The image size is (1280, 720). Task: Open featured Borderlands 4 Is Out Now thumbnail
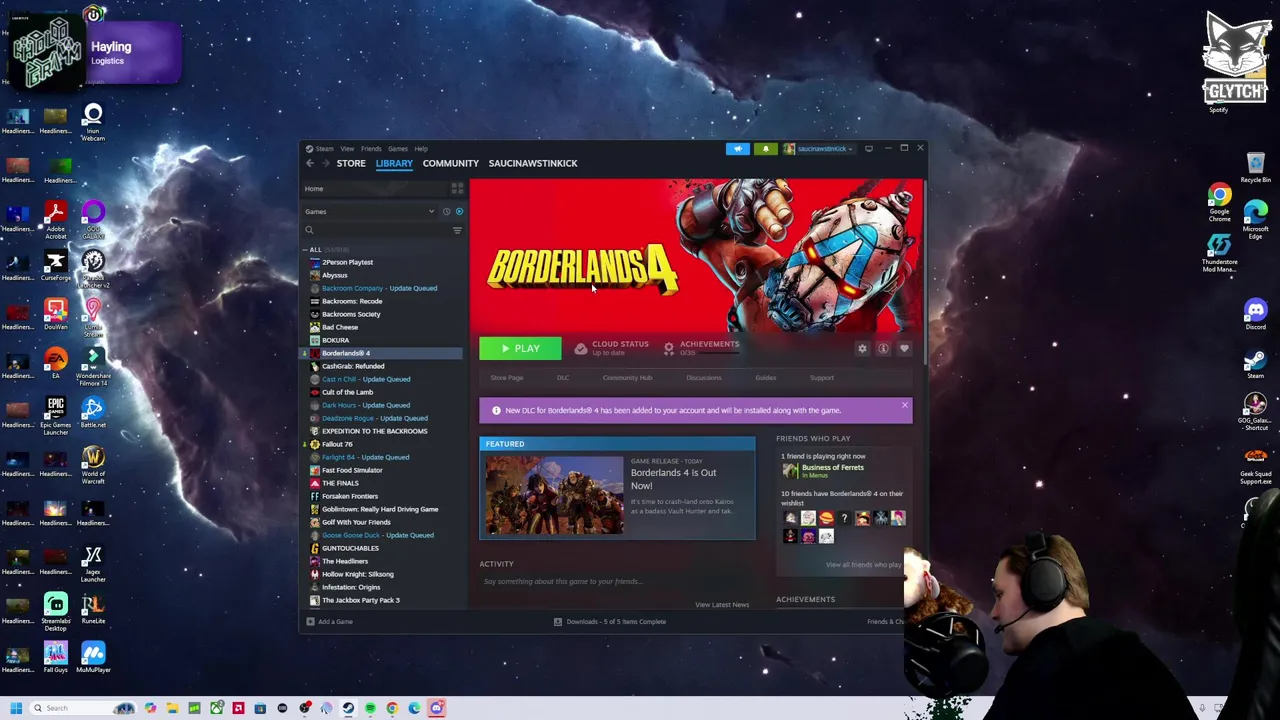(554, 495)
